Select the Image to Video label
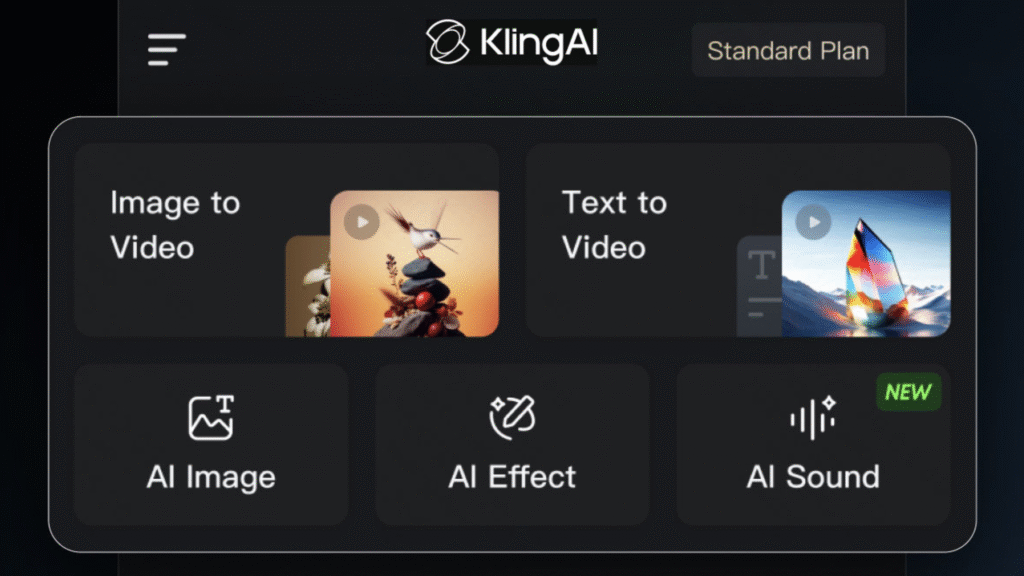Viewport: 1024px width, 576px height. 175,225
